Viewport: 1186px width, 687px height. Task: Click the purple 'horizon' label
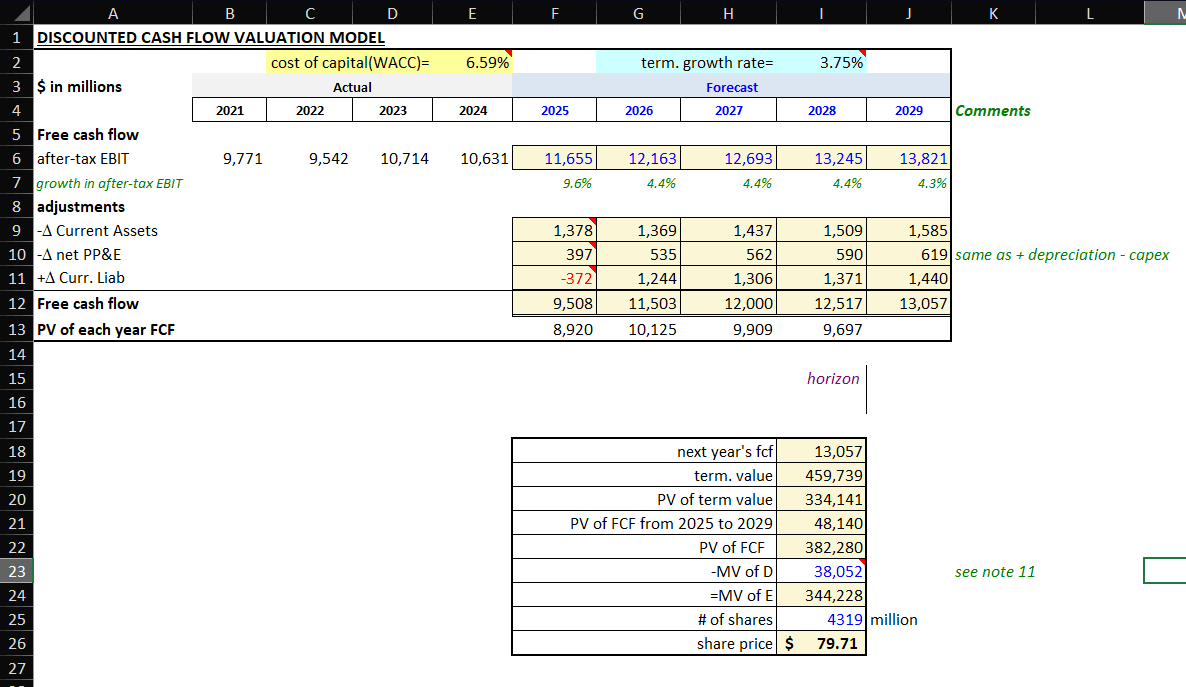coord(833,378)
